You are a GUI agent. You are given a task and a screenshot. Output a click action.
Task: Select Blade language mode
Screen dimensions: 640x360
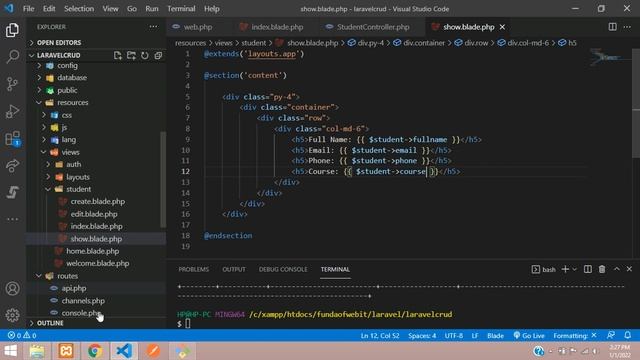coord(495,336)
